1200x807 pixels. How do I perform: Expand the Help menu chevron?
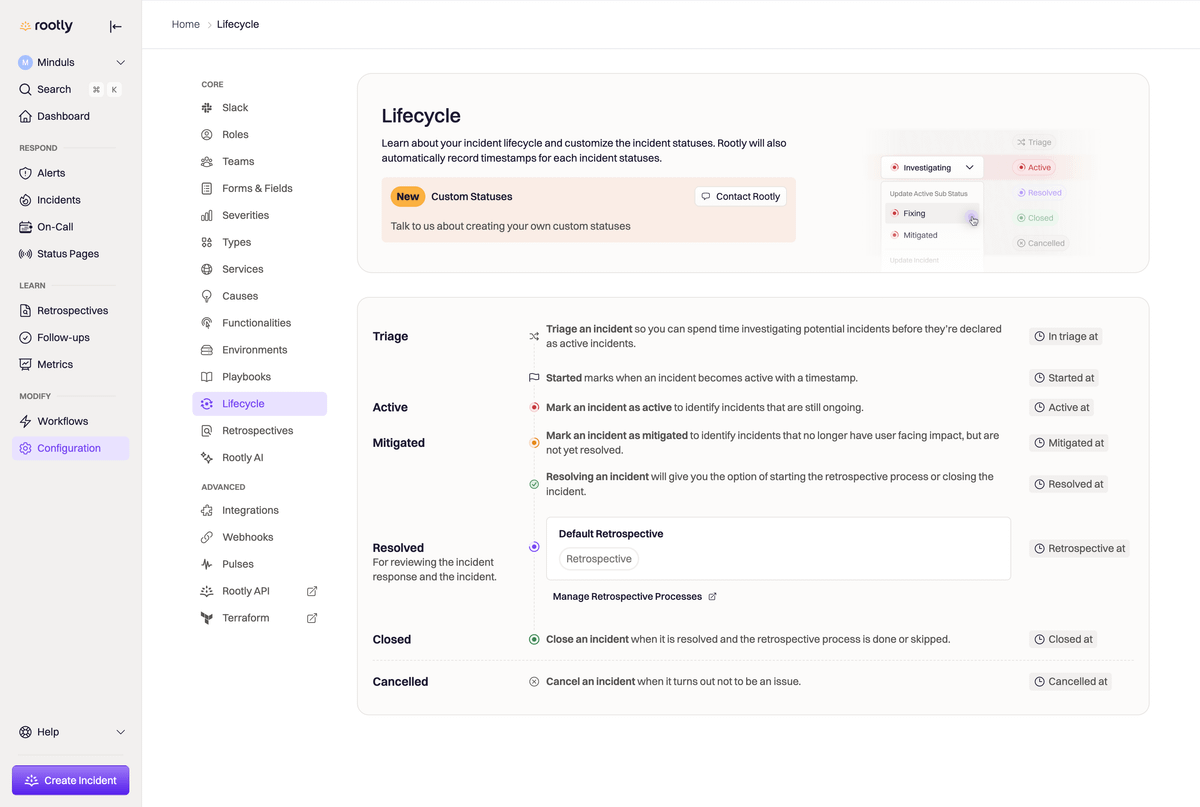(121, 732)
